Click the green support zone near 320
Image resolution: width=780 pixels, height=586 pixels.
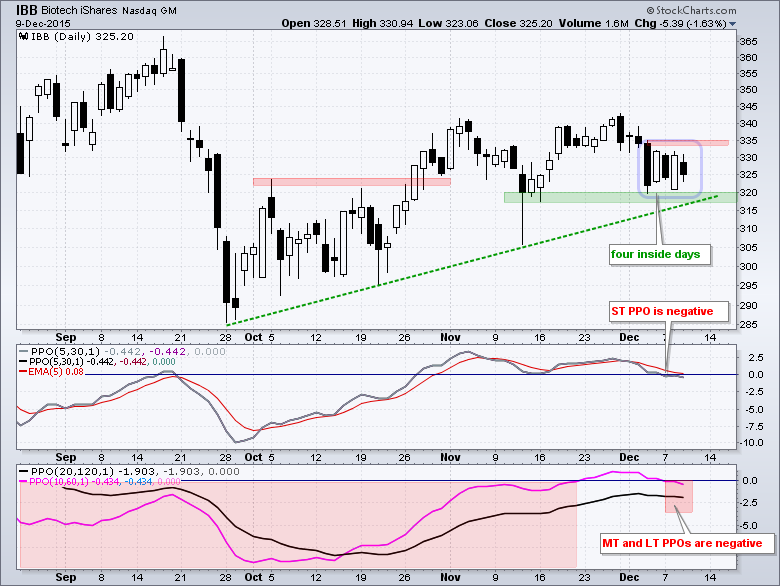[x=620, y=197]
